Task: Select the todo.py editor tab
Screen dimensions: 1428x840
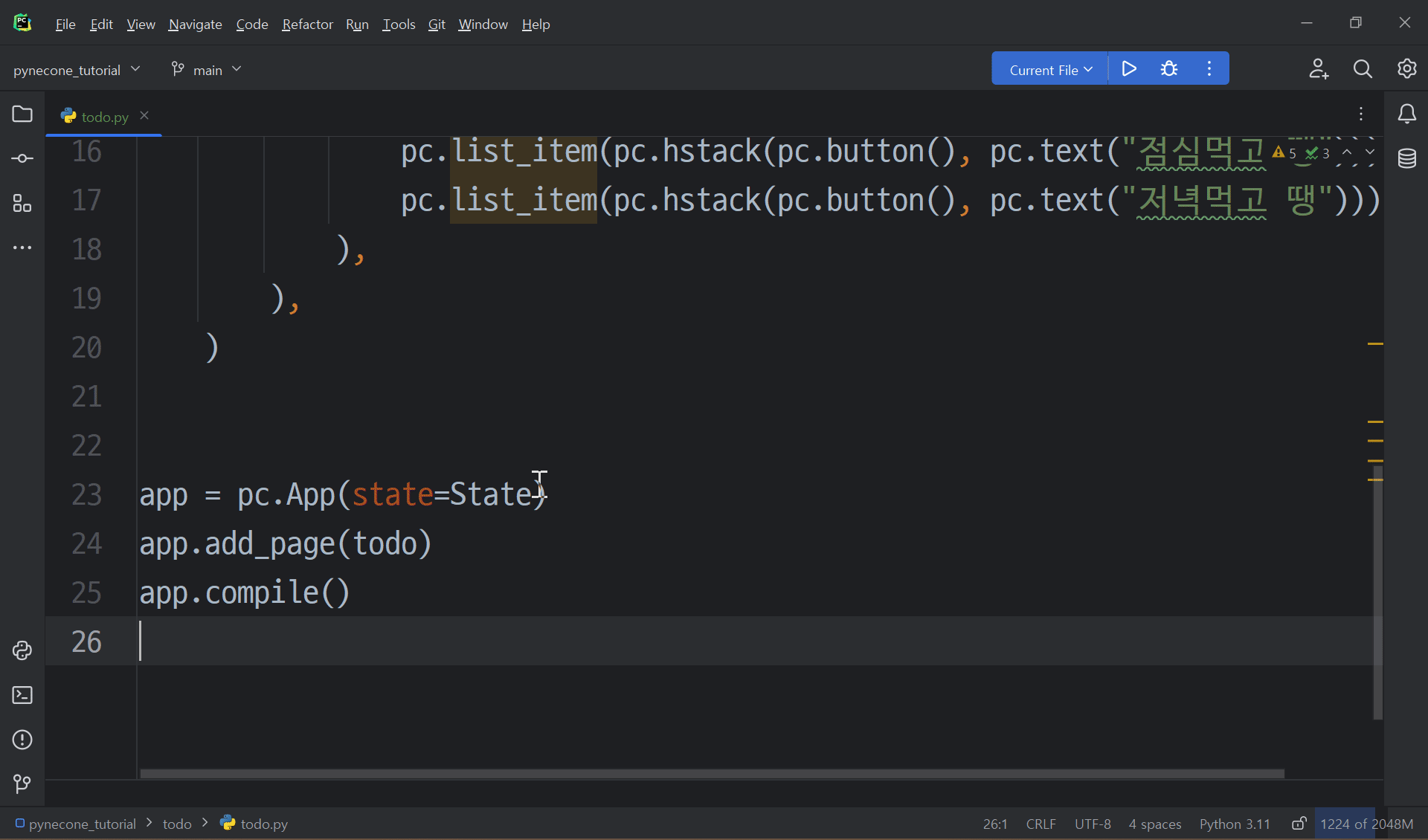Action: 104,117
